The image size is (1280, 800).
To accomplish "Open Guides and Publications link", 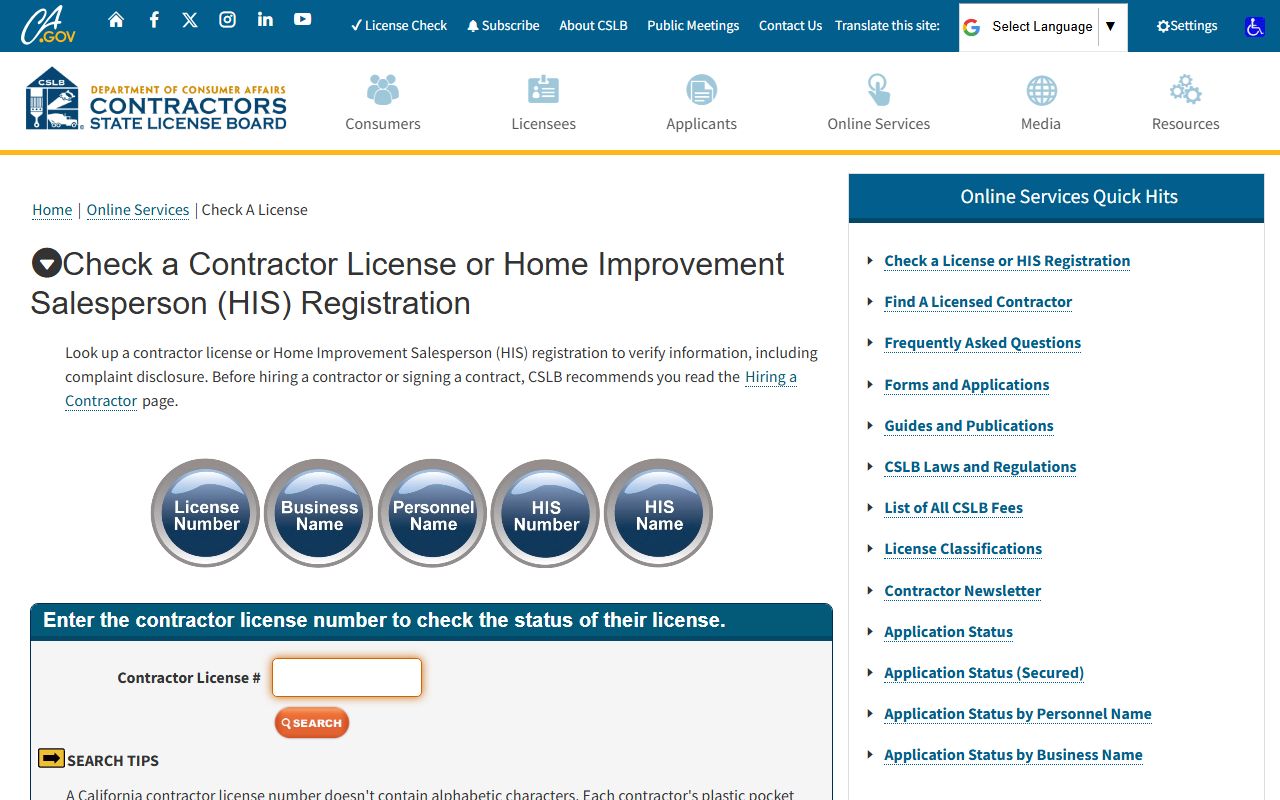I will pyautogui.click(x=969, y=426).
